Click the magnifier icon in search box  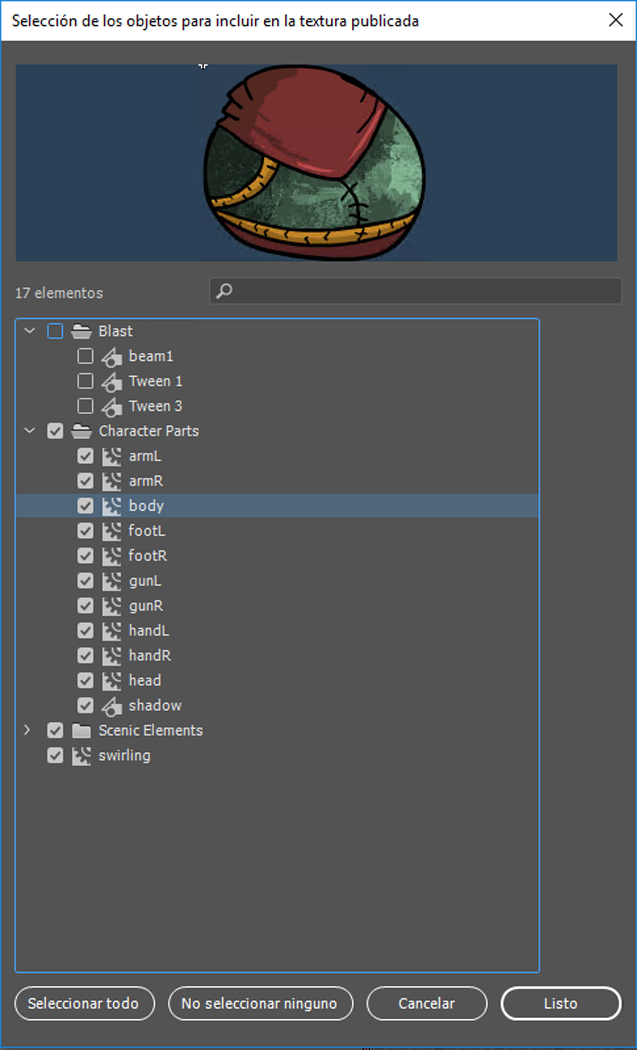coord(224,291)
